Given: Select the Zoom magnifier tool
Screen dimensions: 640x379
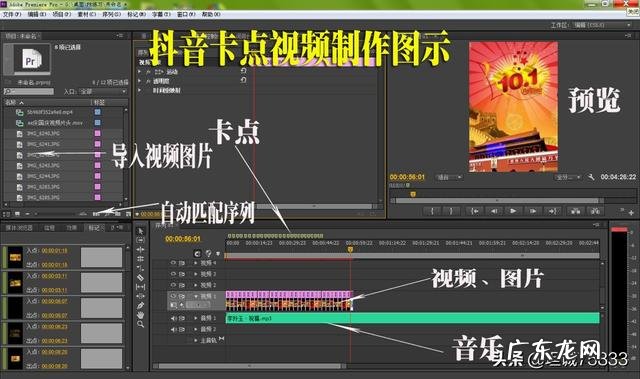Looking at the screenshot, I should click(x=140, y=324).
